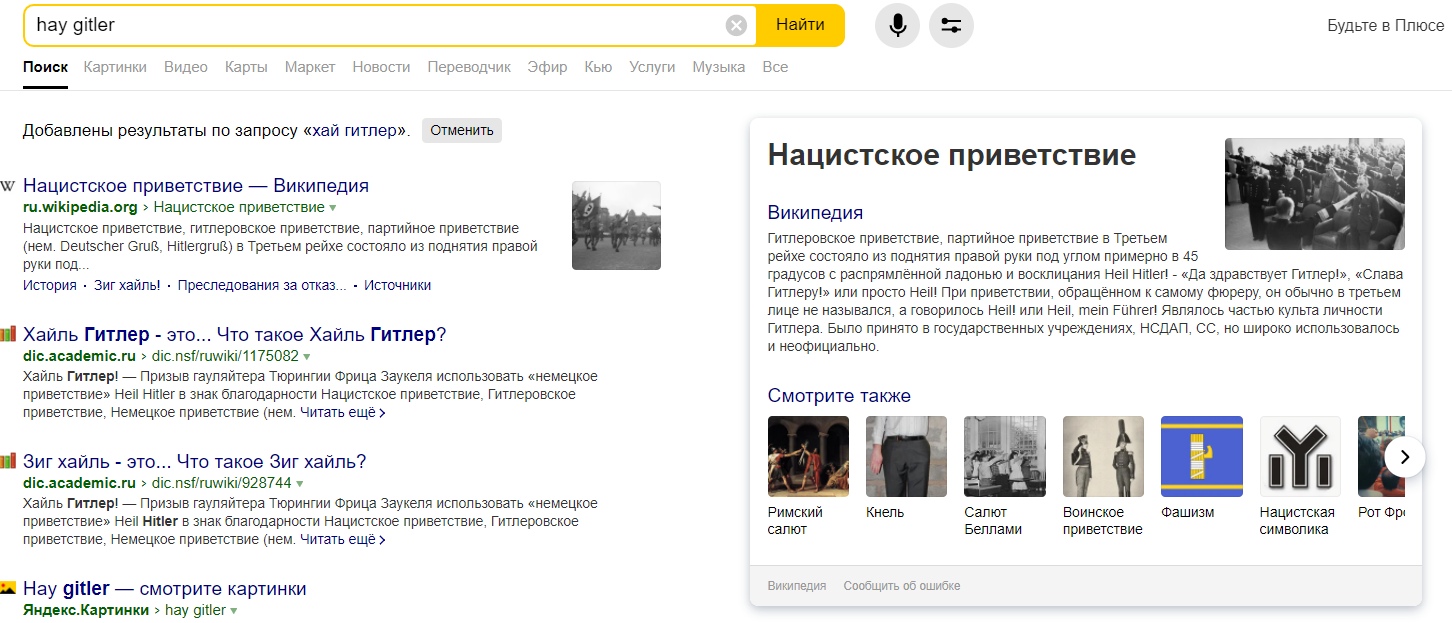Click the Wikipedia favicon beside first result
This screenshot has height=623, width=1452.
point(8,186)
